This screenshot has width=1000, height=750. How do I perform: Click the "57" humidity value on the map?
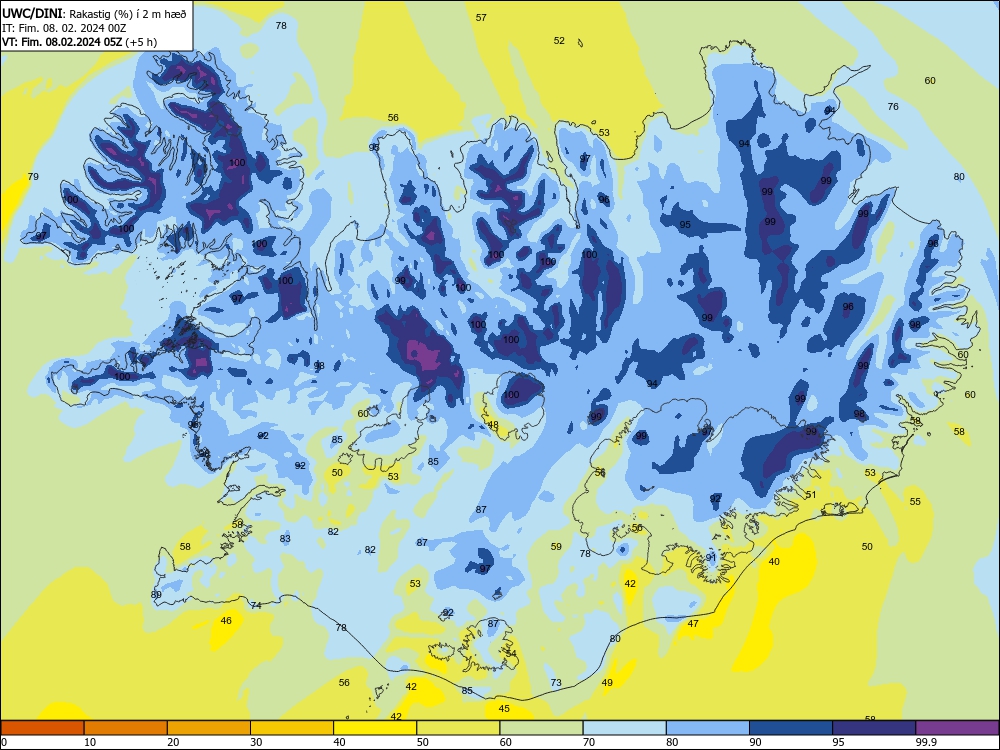(x=482, y=18)
